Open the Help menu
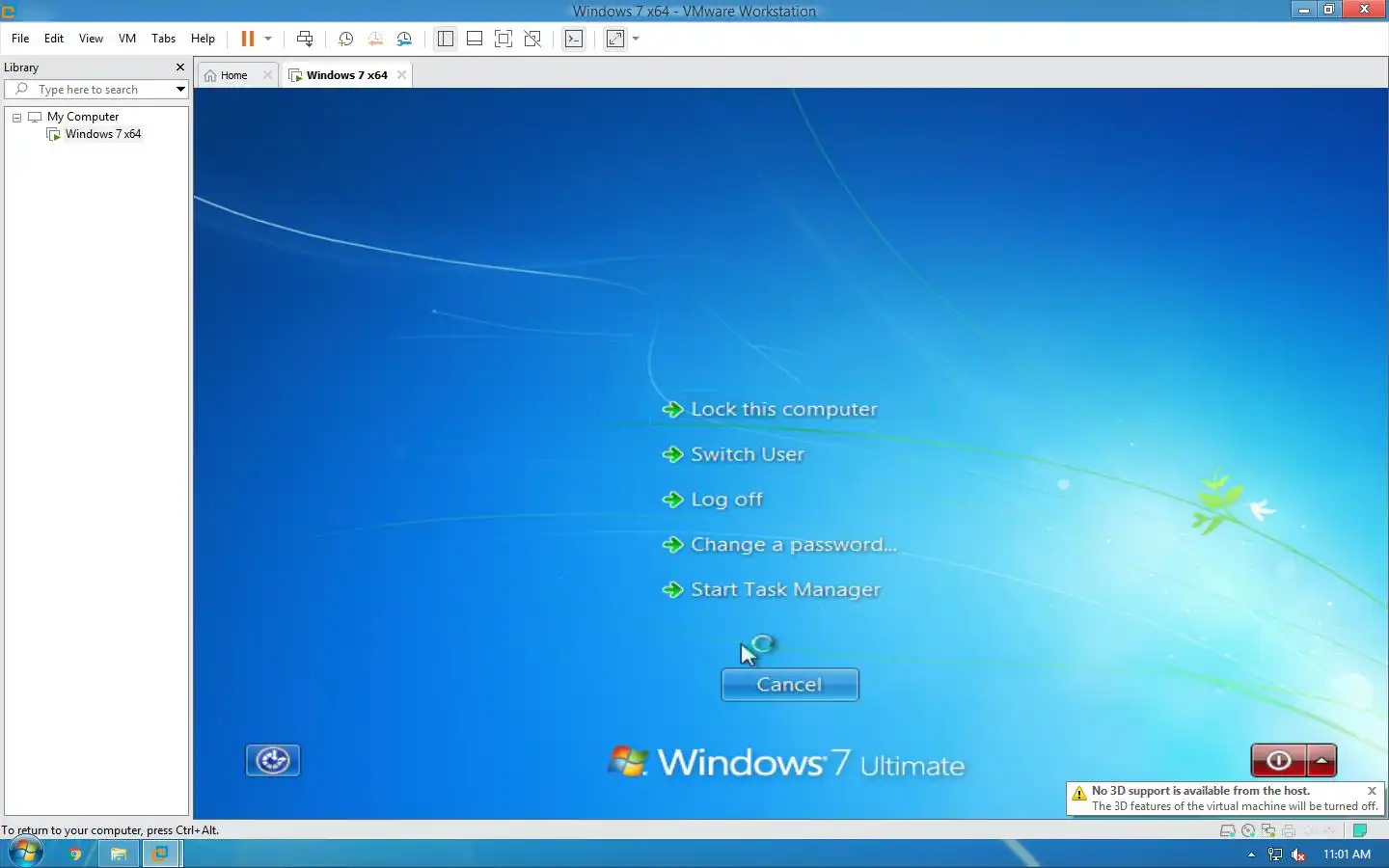The height and width of the screenshot is (868, 1389). click(x=203, y=39)
